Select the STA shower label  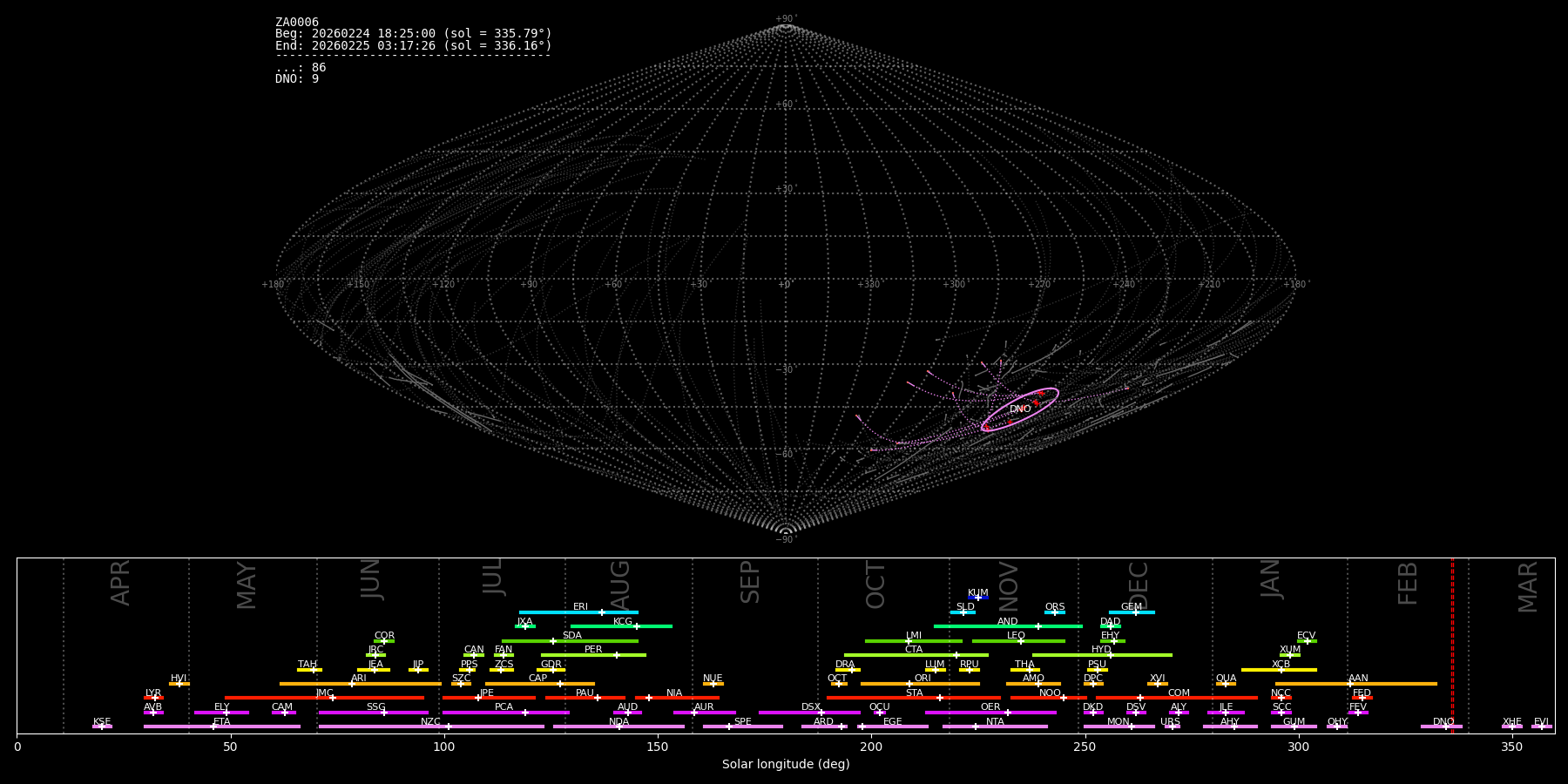(914, 693)
